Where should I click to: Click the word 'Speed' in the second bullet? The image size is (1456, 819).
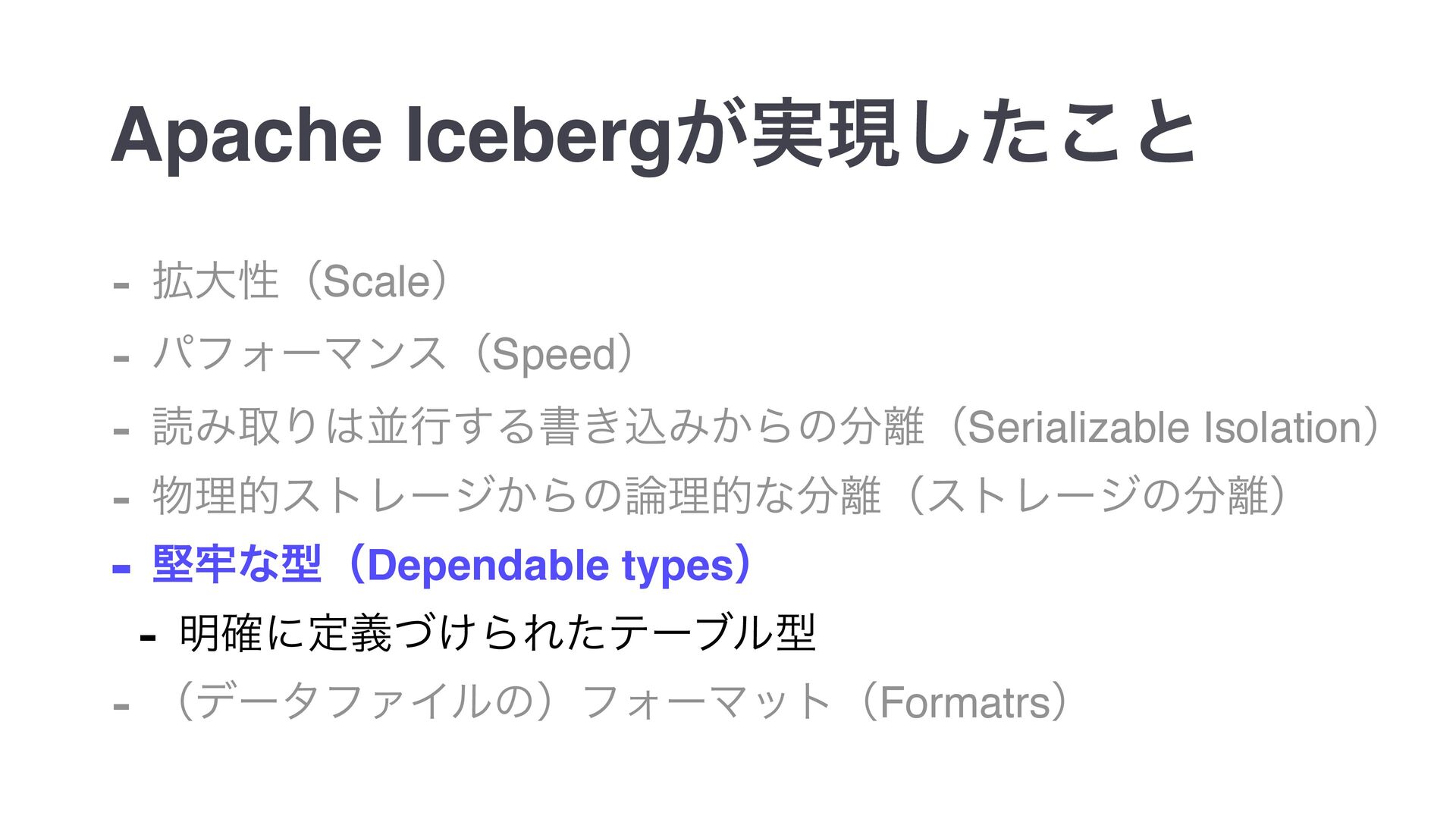coord(554,355)
